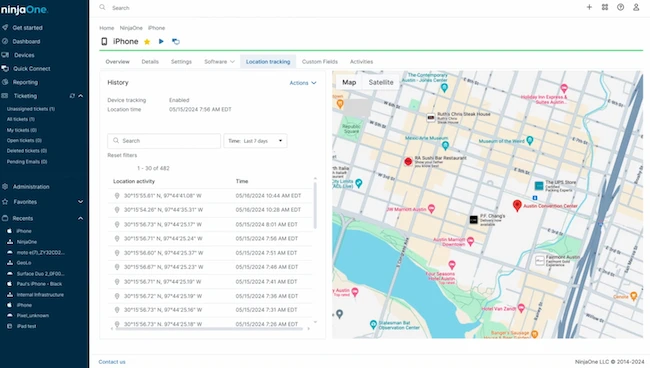This screenshot has width=650, height=368.
Task: Open the apps grid icon in top bar
Action: coord(605,7)
